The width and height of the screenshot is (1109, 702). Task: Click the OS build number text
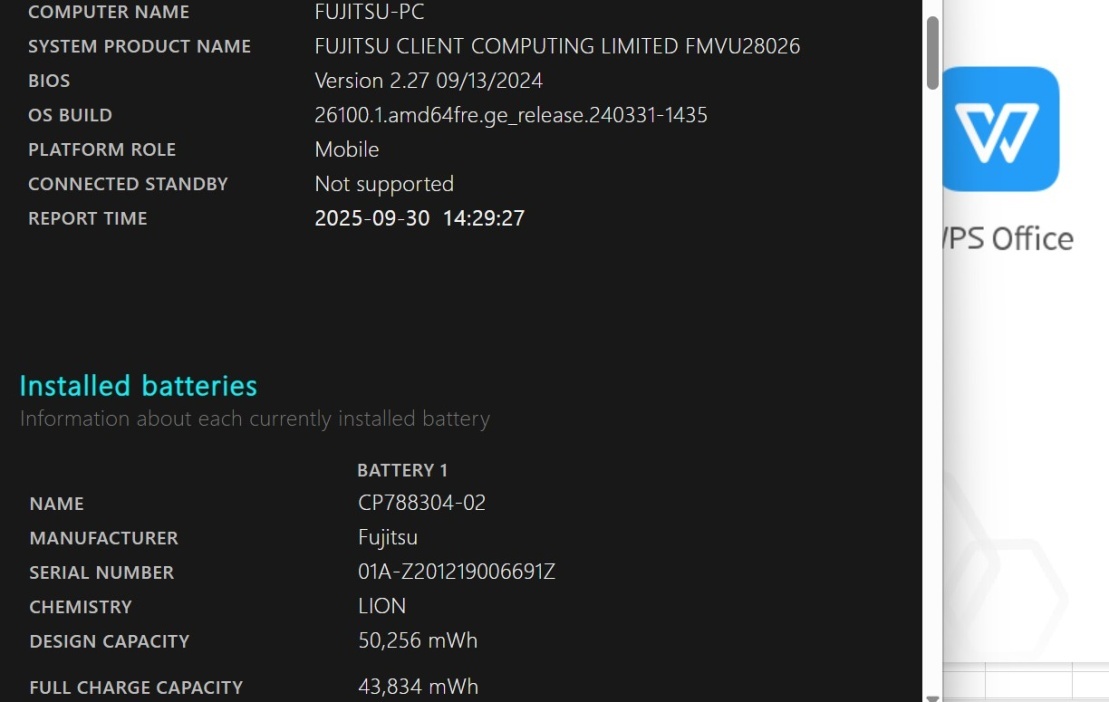pos(510,115)
